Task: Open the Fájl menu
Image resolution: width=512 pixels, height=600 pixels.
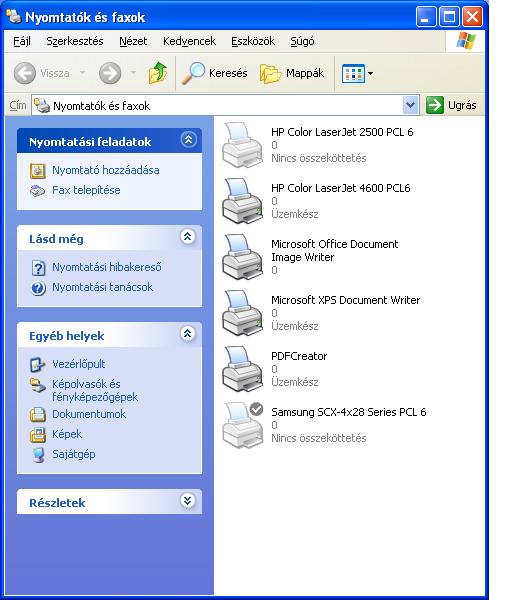Action: 22,41
